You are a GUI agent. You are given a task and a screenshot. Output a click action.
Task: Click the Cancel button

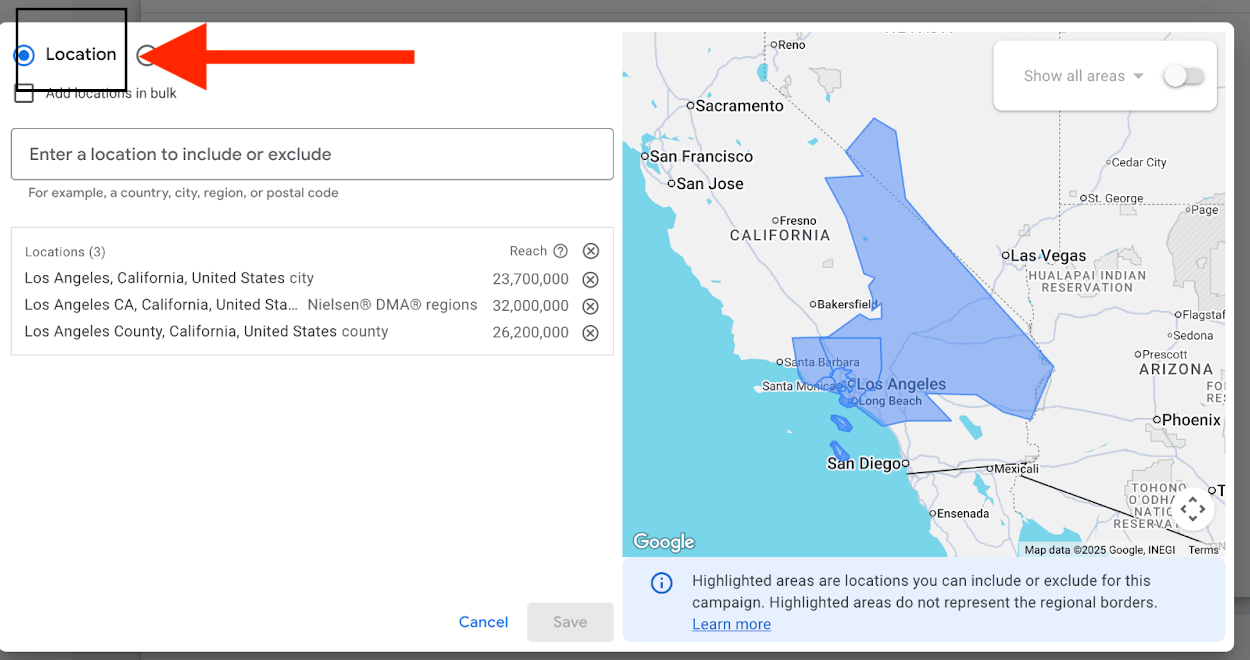point(483,622)
